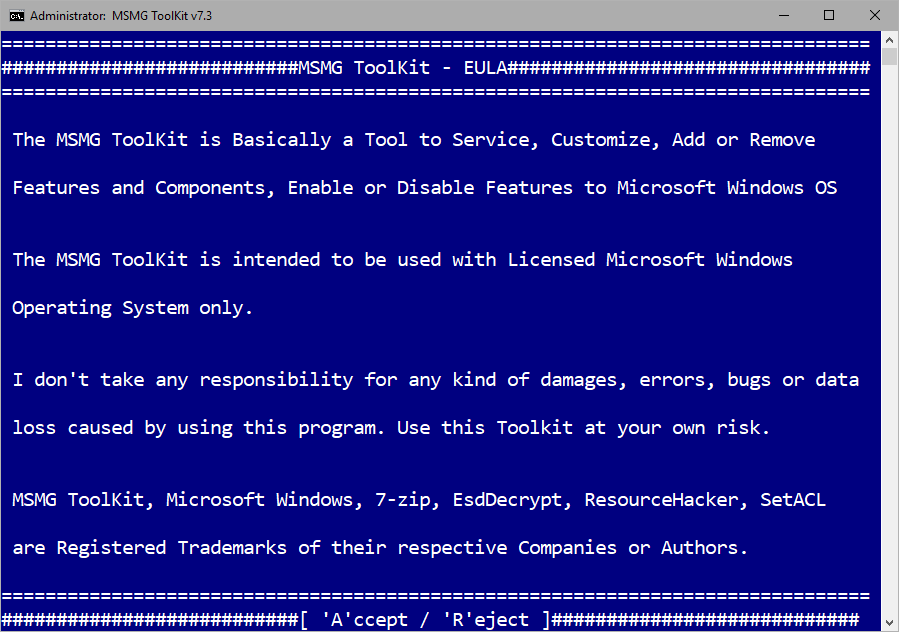Click the word 'SetACL' in console
Viewport: 899px width, 632px height.
tap(793, 500)
